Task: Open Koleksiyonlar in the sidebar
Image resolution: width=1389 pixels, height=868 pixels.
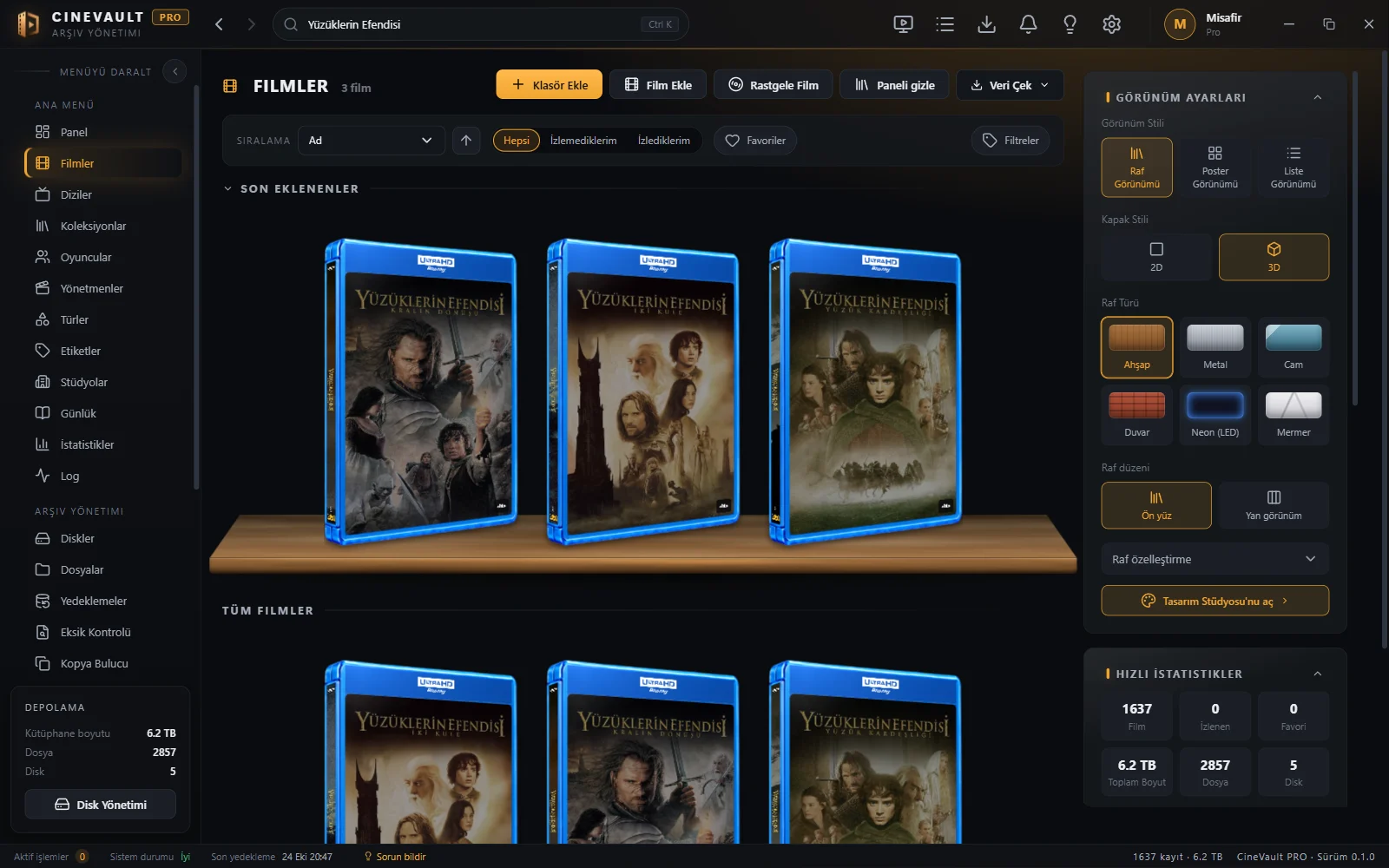Action: point(104,226)
